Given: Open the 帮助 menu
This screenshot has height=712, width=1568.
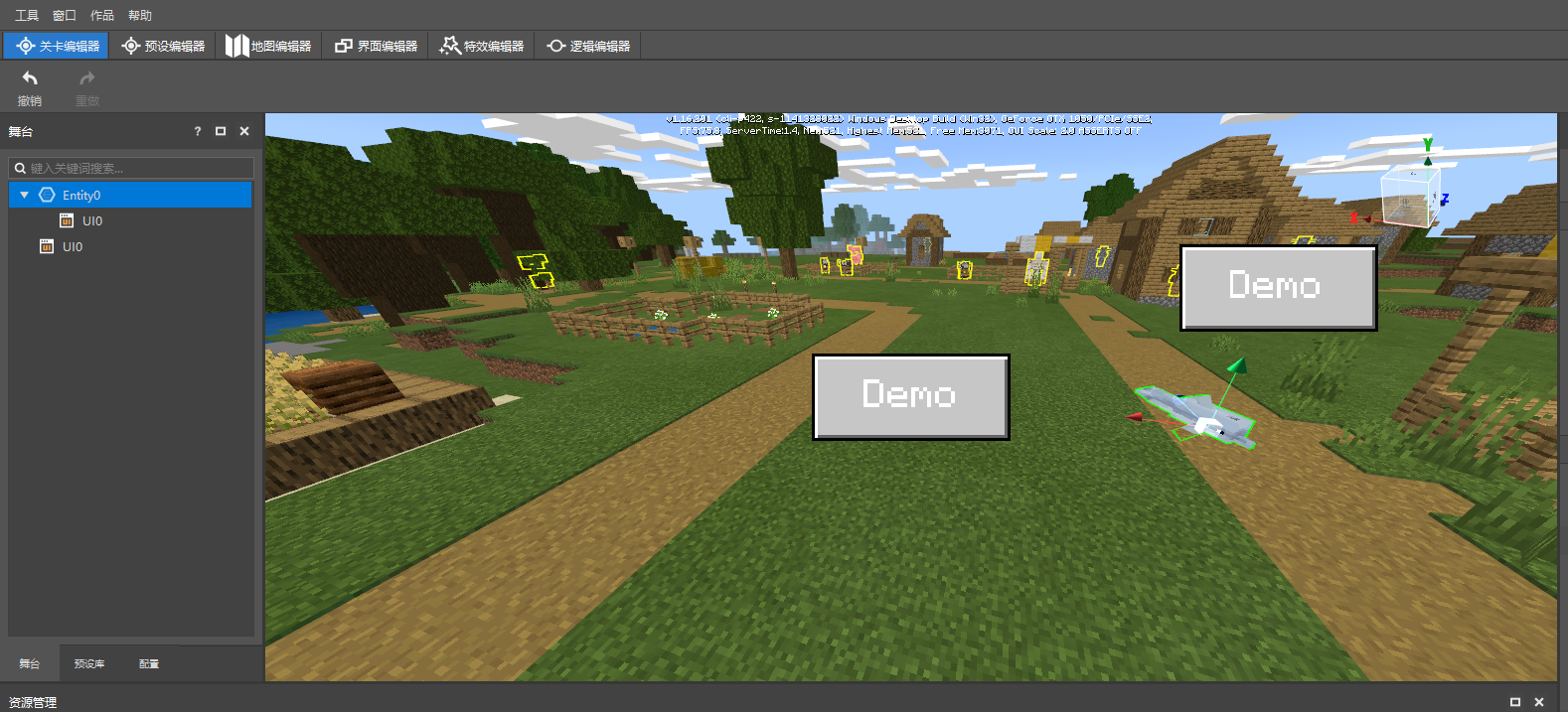Looking at the screenshot, I should click(x=140, y=16).
